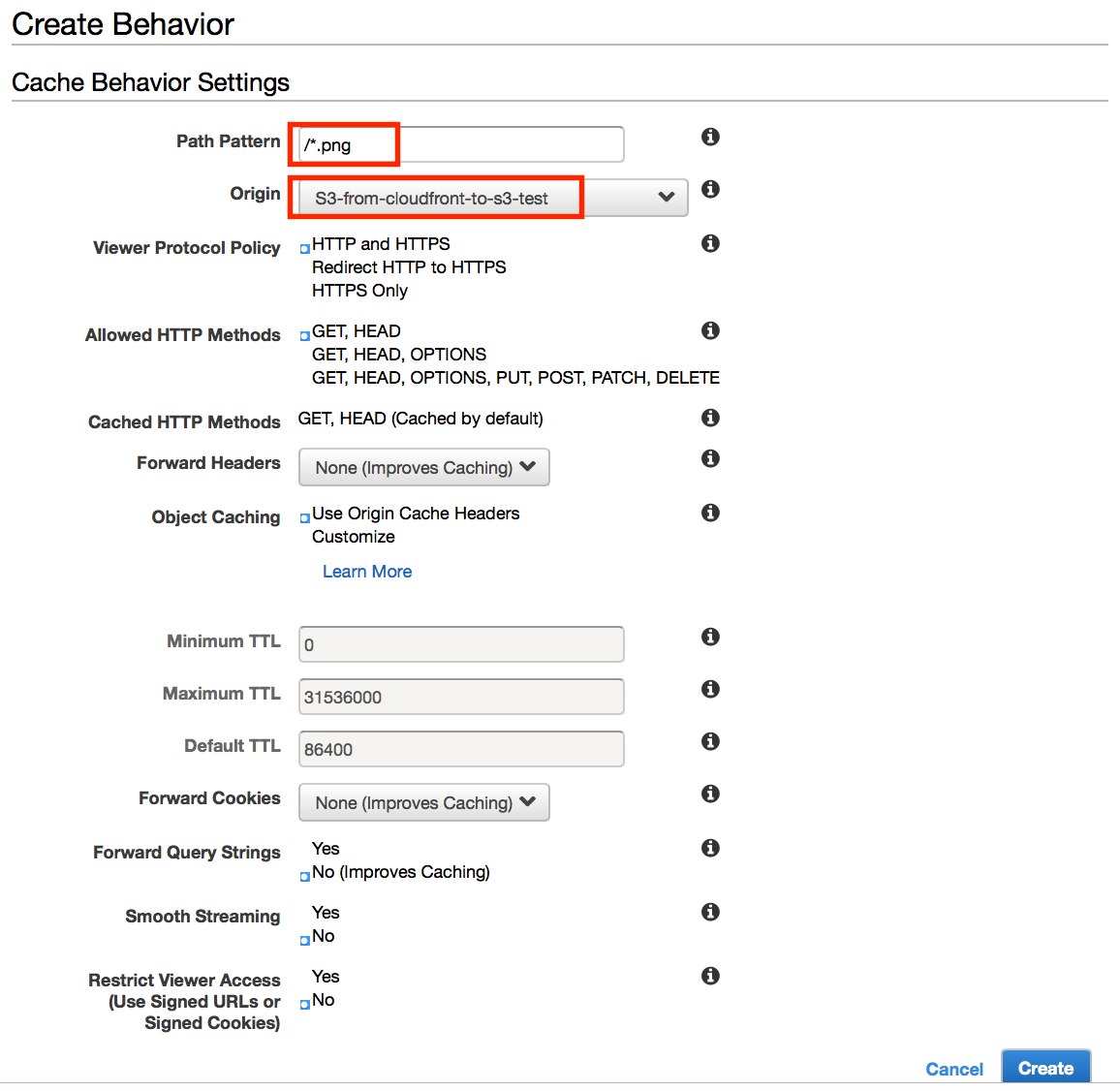Open the info tooltip for Origin
The width and height of the screenshot is (1120, 1091).
[x=710, y=189]
